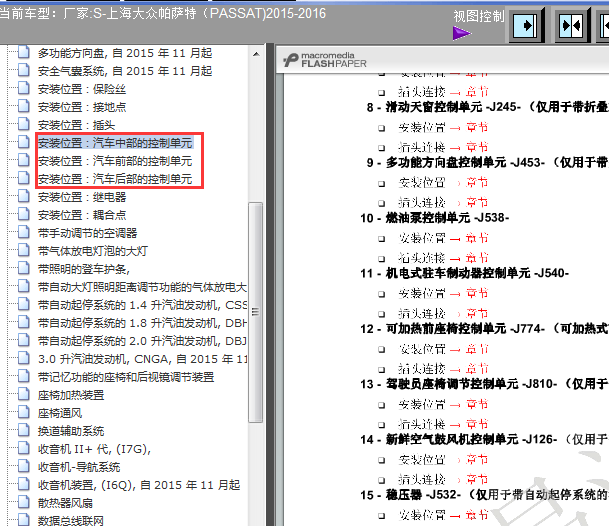Screen dimensions: 609x526
Task: Click the Macromedia FlashPaper logo
Action: tap(325, 60)
